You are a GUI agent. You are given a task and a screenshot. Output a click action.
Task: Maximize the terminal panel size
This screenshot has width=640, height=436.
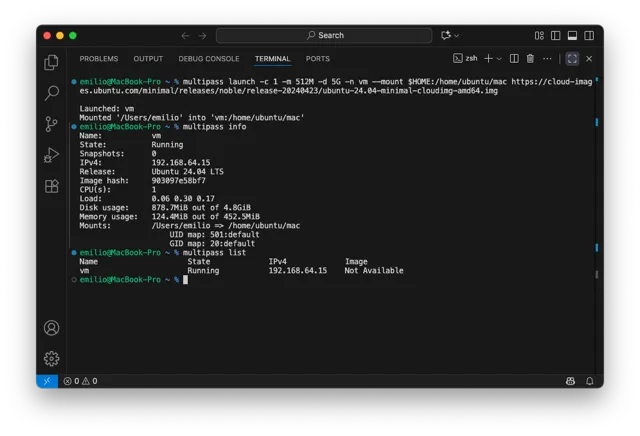tap(573, 59)
